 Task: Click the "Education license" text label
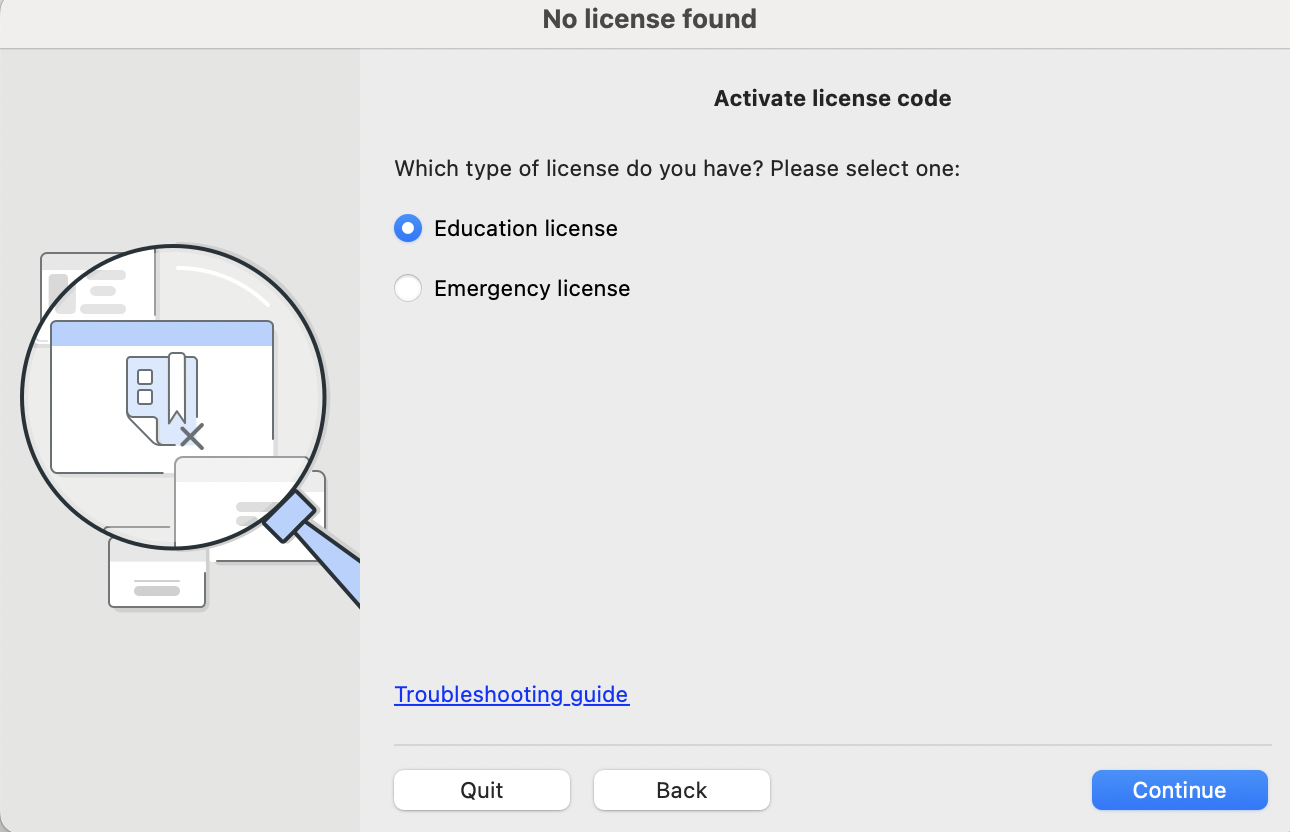click(525, 229)
